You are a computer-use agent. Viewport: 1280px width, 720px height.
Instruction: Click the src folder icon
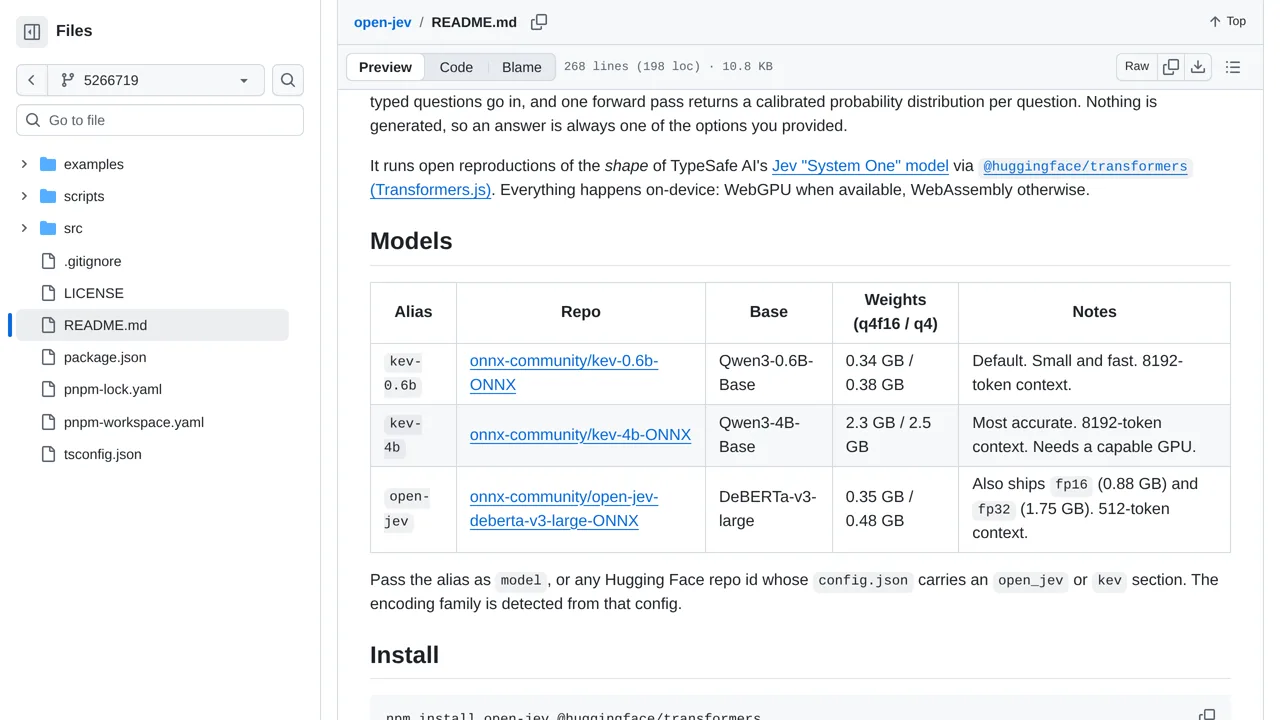coord(48,228)
